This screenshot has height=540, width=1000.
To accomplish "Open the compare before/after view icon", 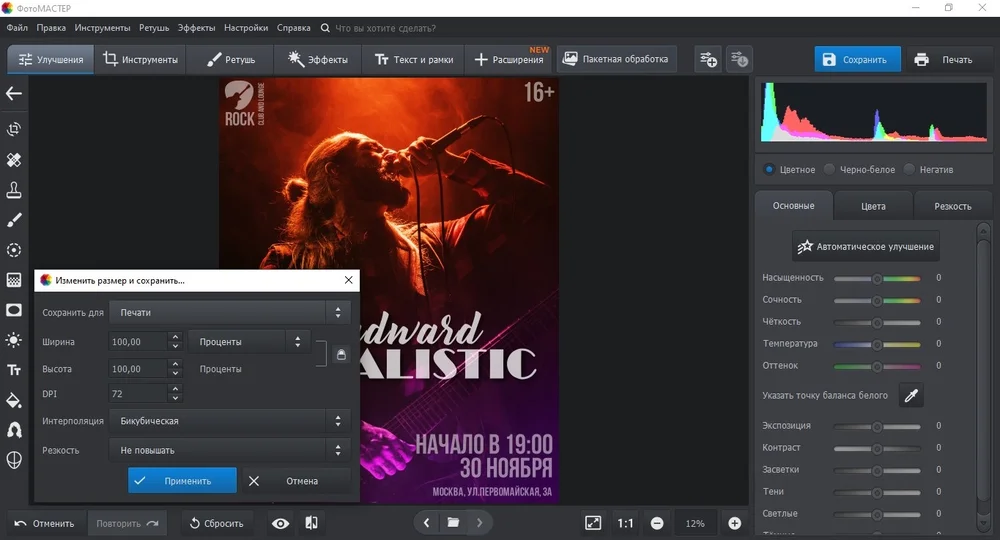I will click(x=311, y=523).
